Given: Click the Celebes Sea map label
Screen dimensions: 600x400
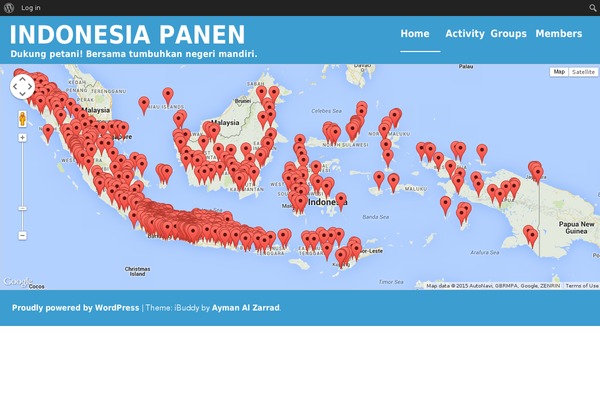Looking at the screenshot, I should tap(326, 111).
